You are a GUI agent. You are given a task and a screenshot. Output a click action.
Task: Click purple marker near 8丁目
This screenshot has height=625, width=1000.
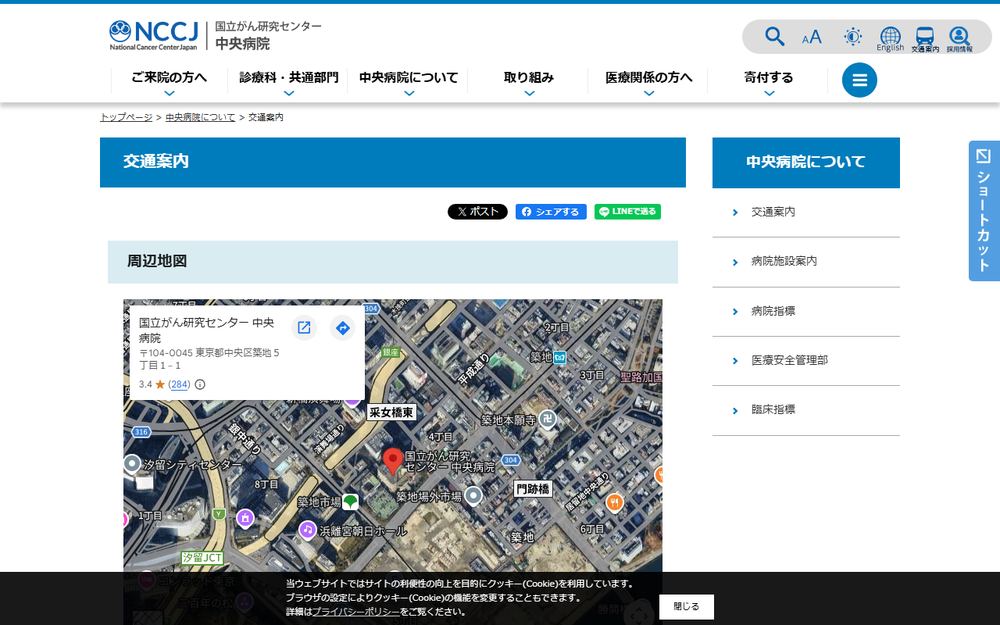246,518
